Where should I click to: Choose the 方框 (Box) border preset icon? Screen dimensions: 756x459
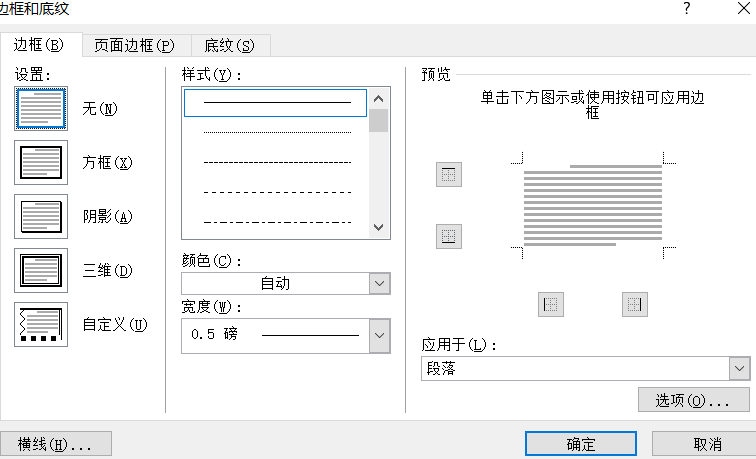point(41,162)
